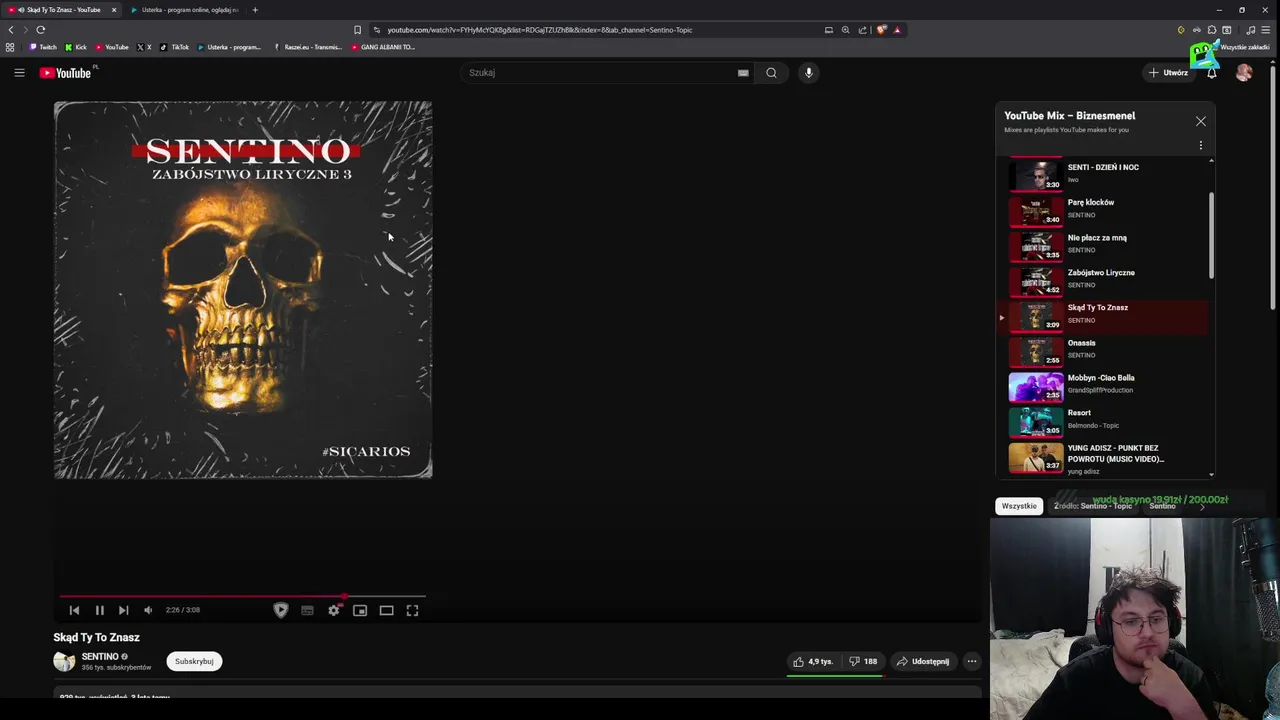Open a new browser tab

[255, 10]
